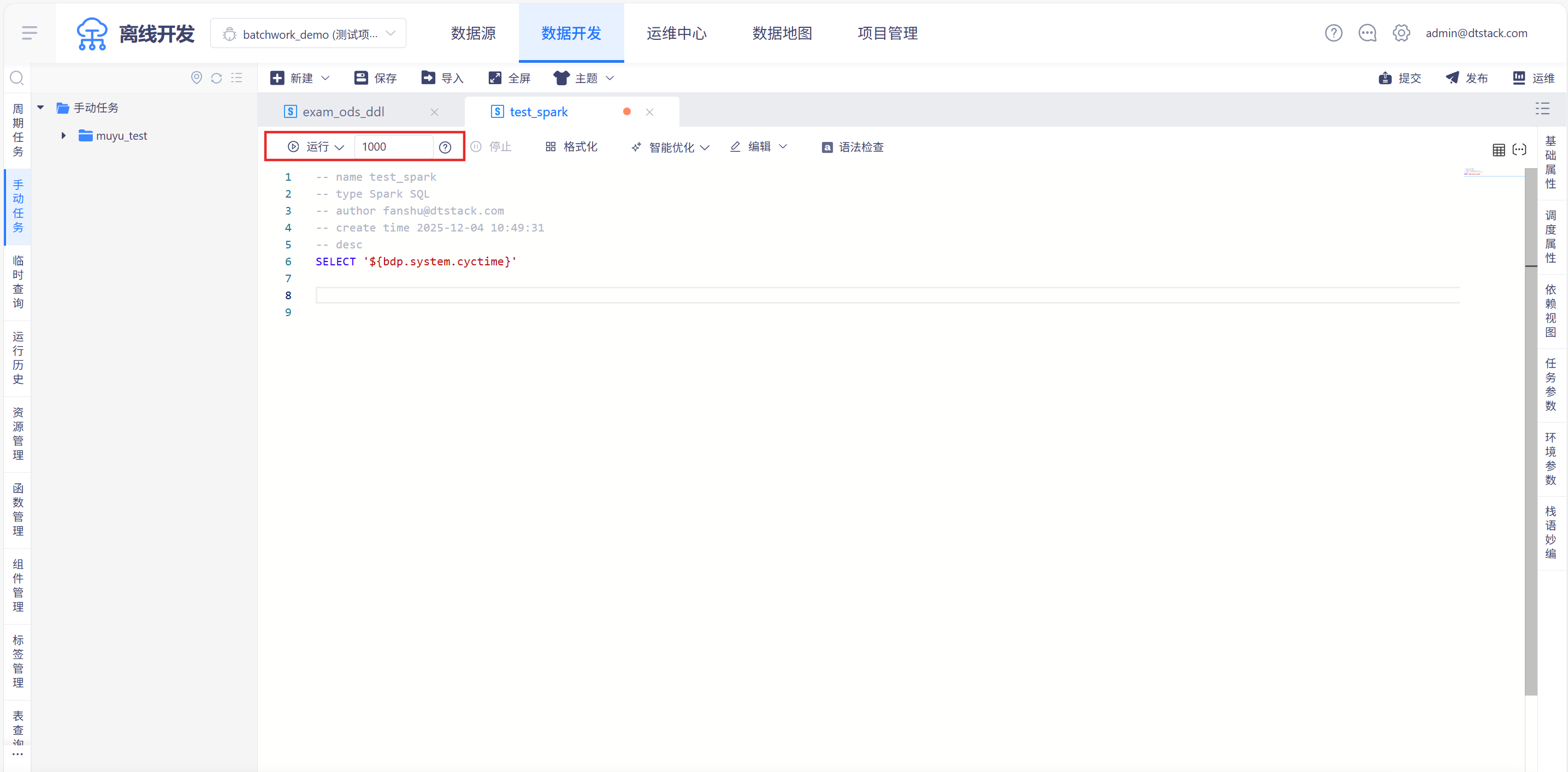Click the 语法检查 syntax check button
1568x772 pixels.
(x=853, y=147)
